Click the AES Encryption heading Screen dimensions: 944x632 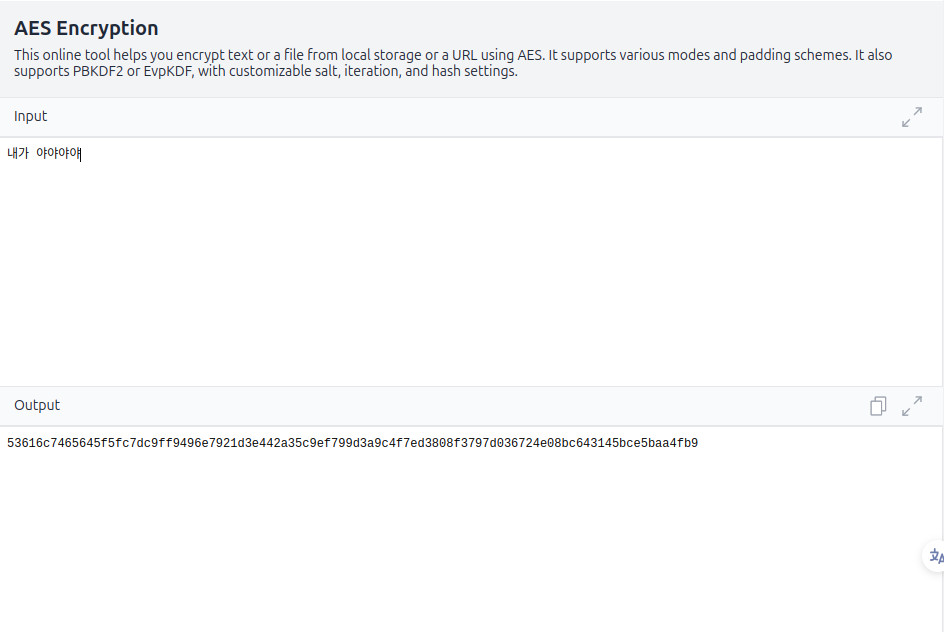click(x=86, y=28)
